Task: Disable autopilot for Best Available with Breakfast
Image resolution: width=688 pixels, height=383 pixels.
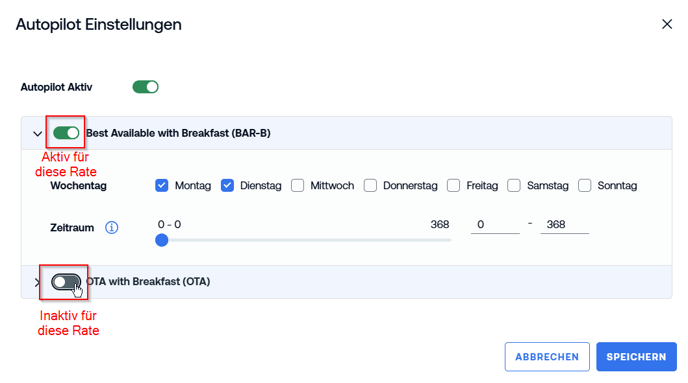Action: tap(66, 133)
